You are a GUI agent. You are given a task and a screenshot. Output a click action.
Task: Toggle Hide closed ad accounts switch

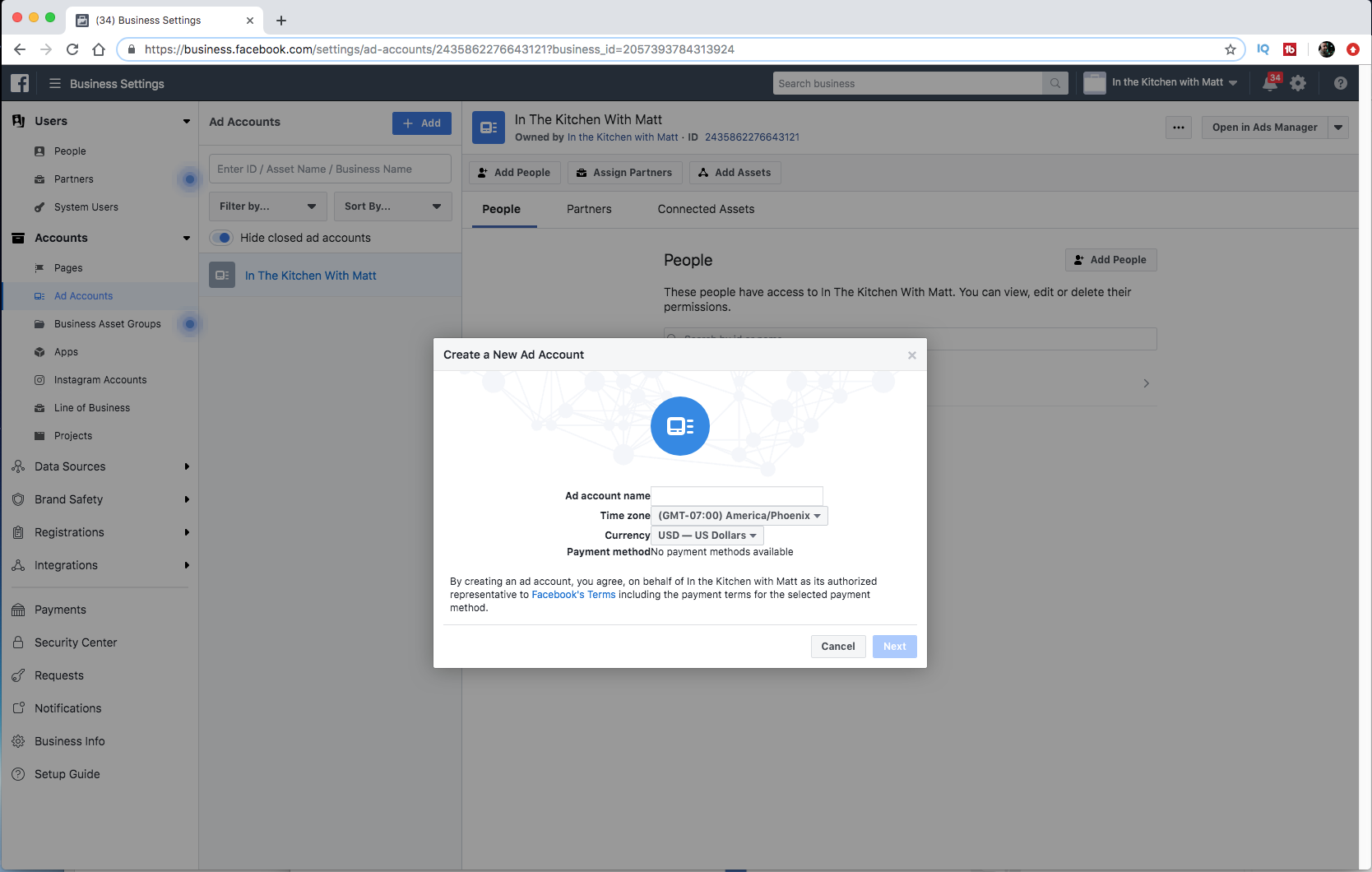tap(221, 238)
